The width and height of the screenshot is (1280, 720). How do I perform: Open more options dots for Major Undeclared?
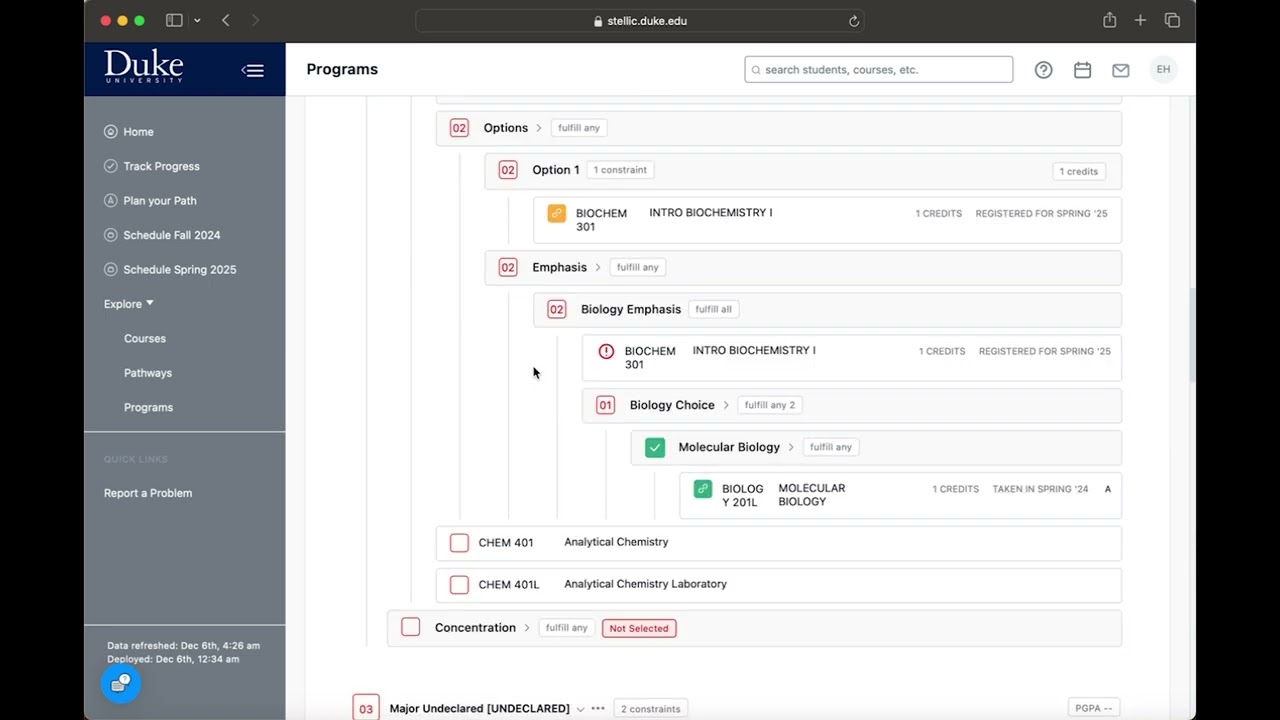(x=598, y=708)
